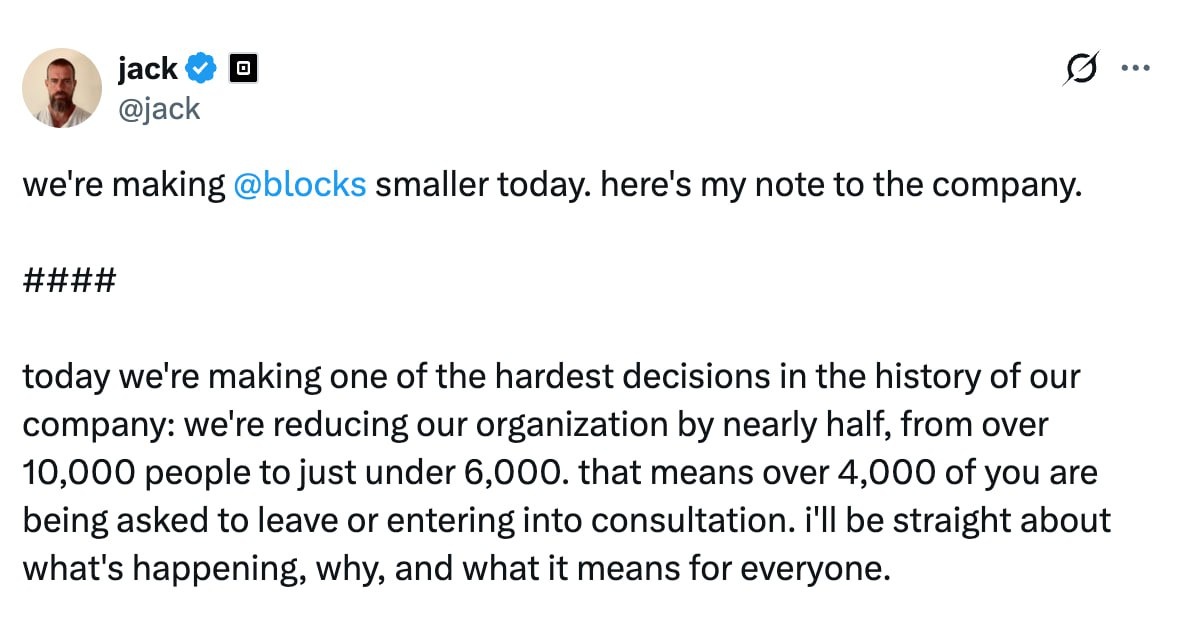
Task: Open the @jack handle link
Action: click(x=158, y=107)
